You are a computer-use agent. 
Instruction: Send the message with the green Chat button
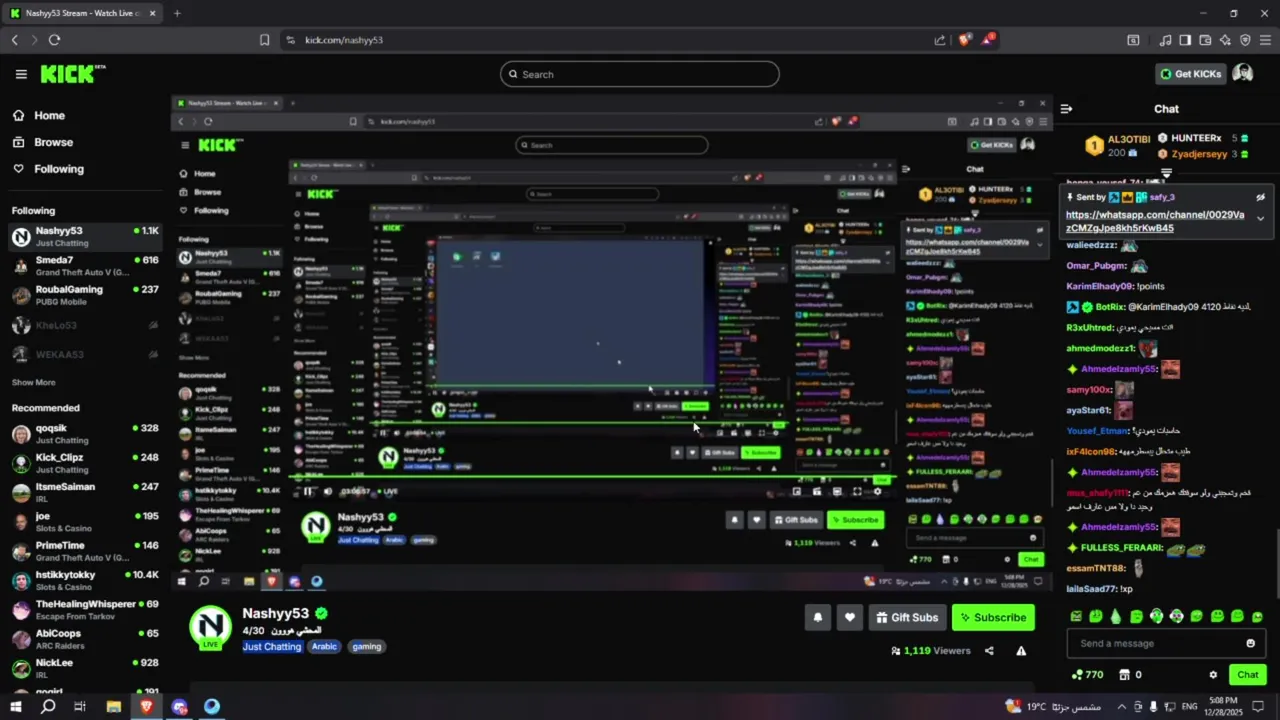pos(1248,675)
